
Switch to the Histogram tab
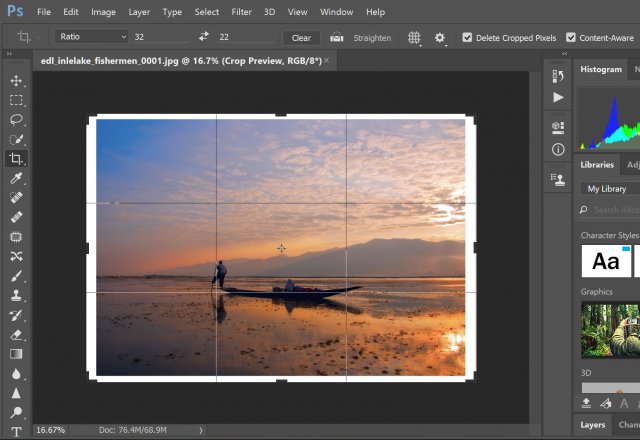601,69
